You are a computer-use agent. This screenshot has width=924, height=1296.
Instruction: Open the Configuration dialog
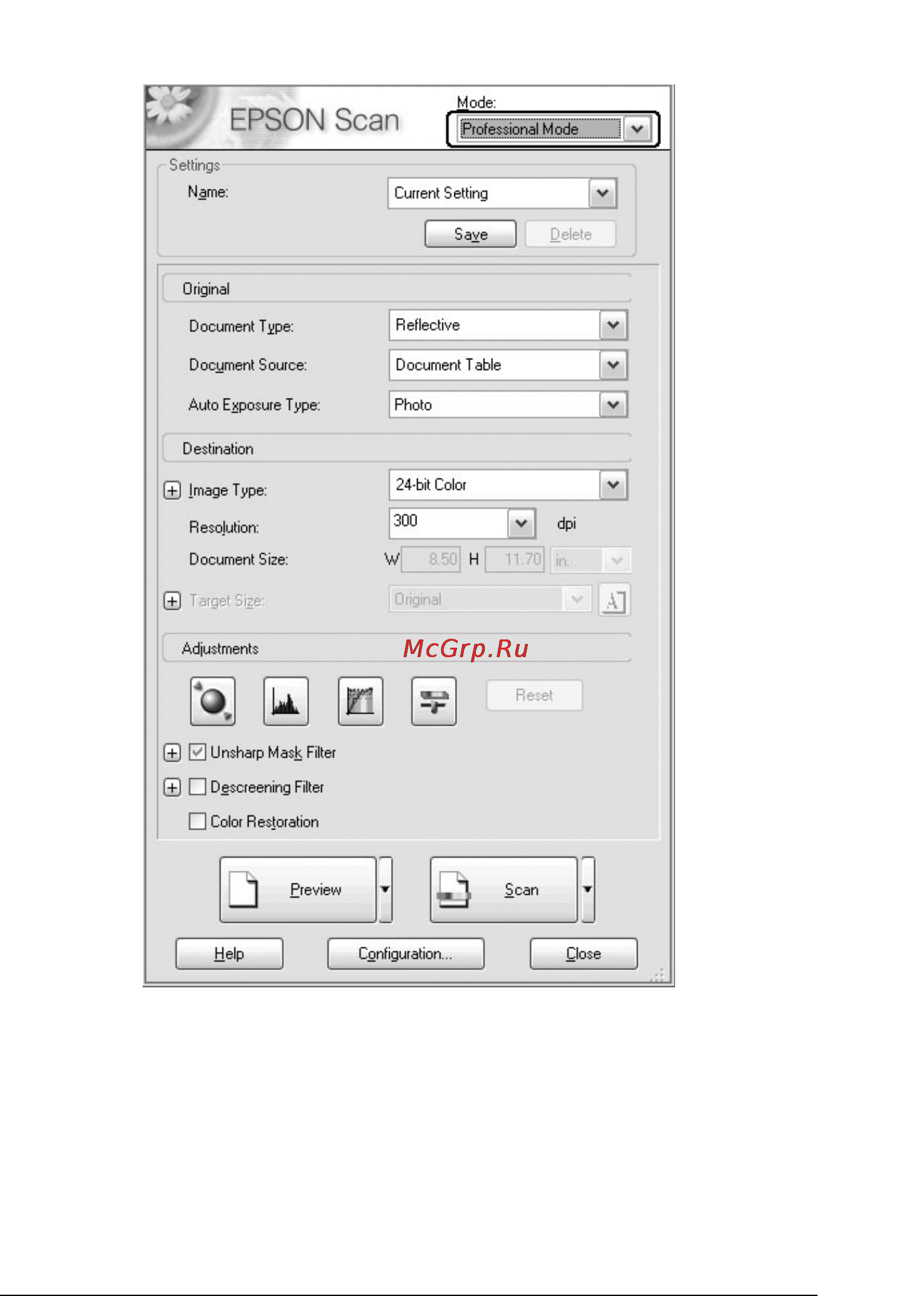tap(406, 954)
